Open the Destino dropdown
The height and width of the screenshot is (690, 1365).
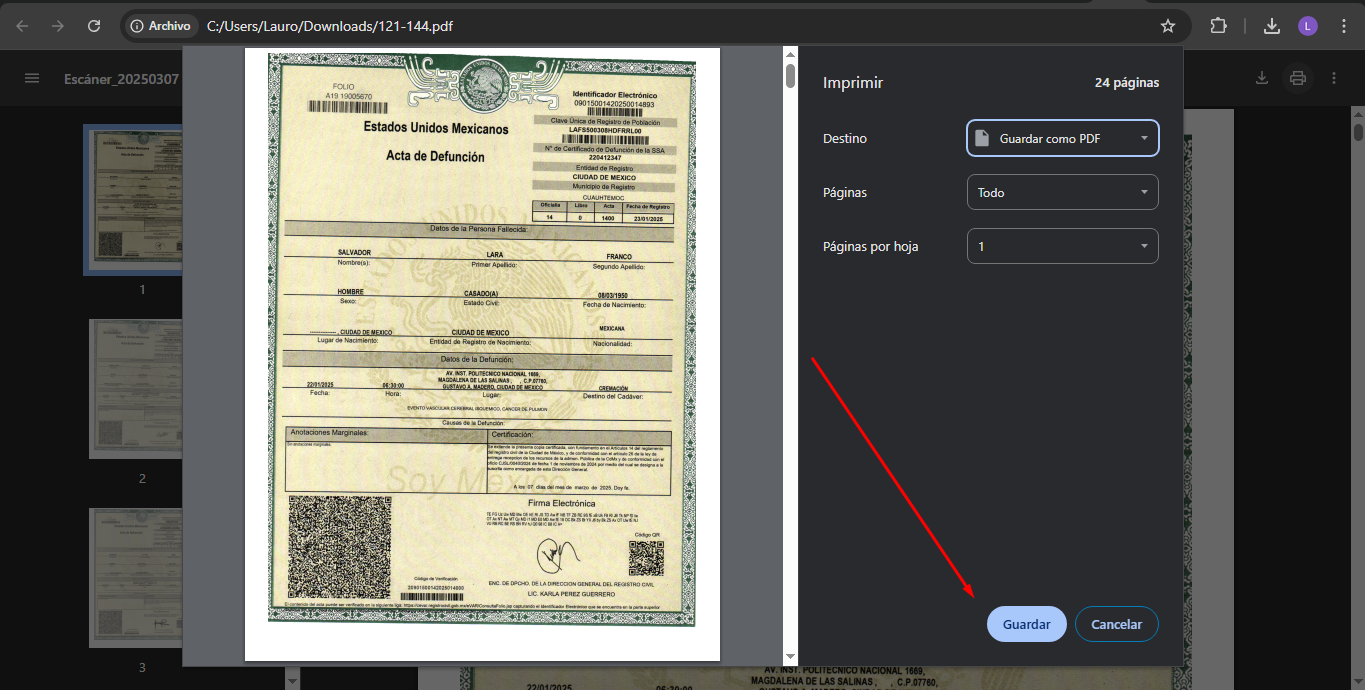tap(1062, 138)
